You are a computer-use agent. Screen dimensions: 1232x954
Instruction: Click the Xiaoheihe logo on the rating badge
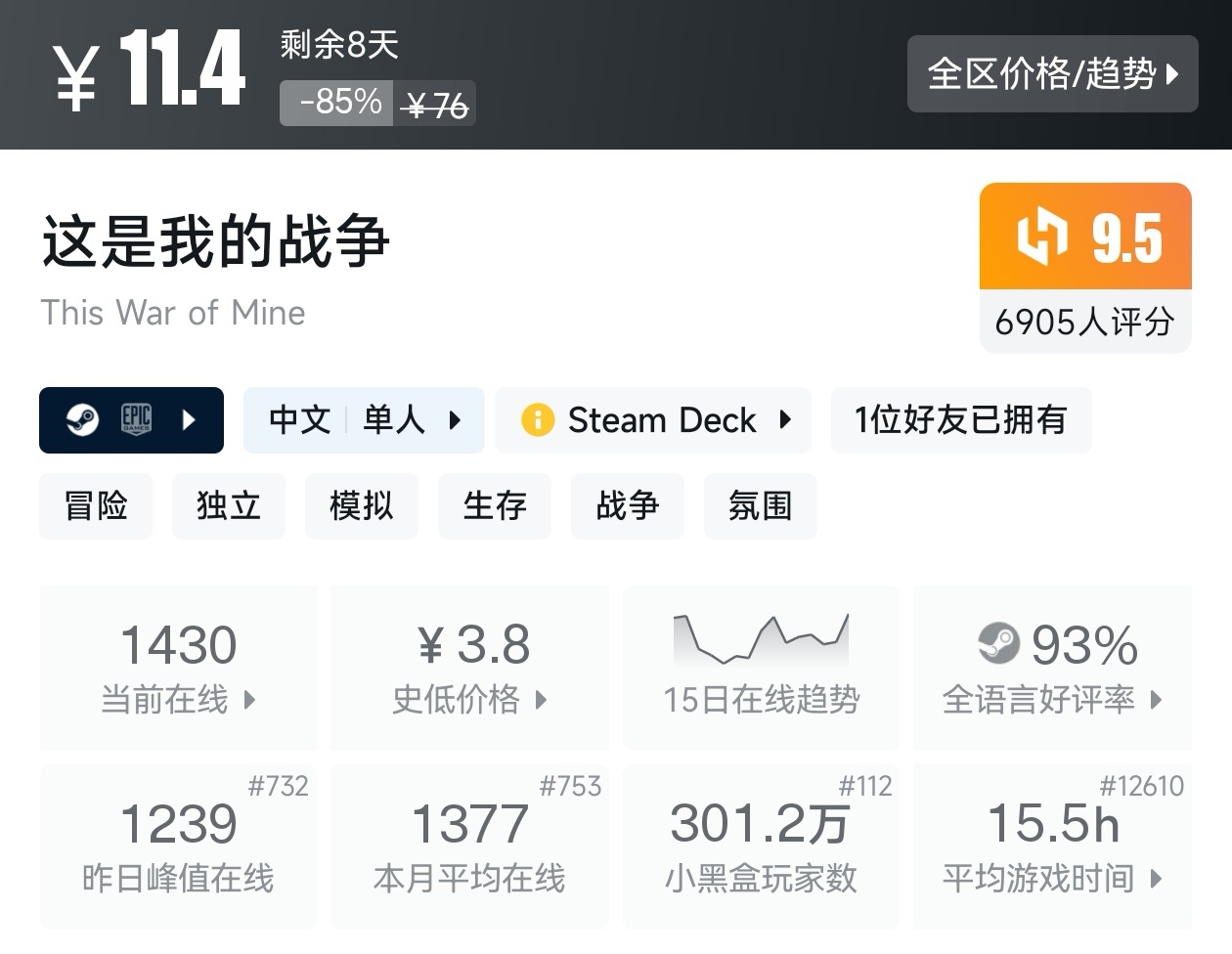coord(1042,237)
